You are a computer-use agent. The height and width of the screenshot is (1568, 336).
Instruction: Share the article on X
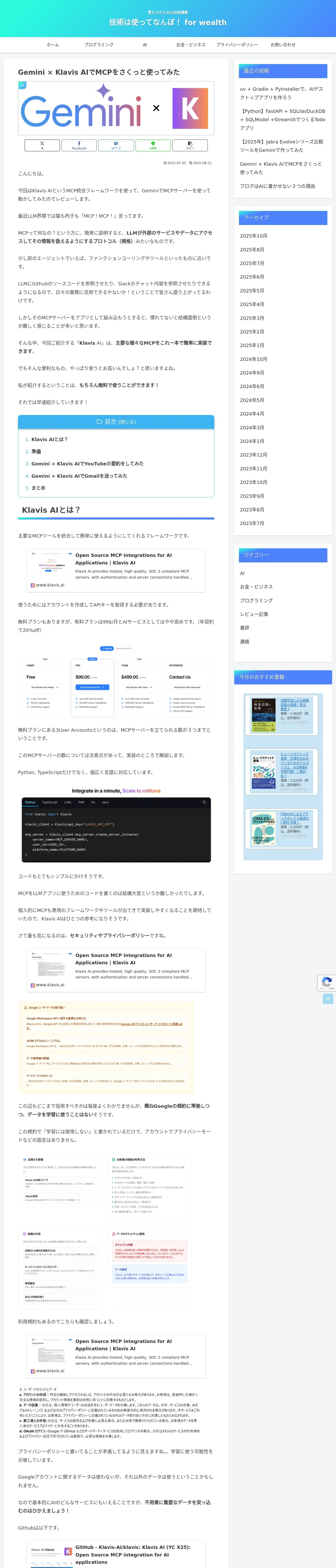42,146
